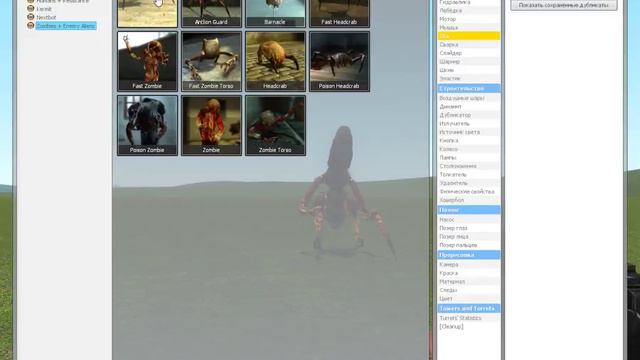The width and height of the screenshot is (640, 360).
Task: Select the Слайдер tool
Action: (469, 53)
